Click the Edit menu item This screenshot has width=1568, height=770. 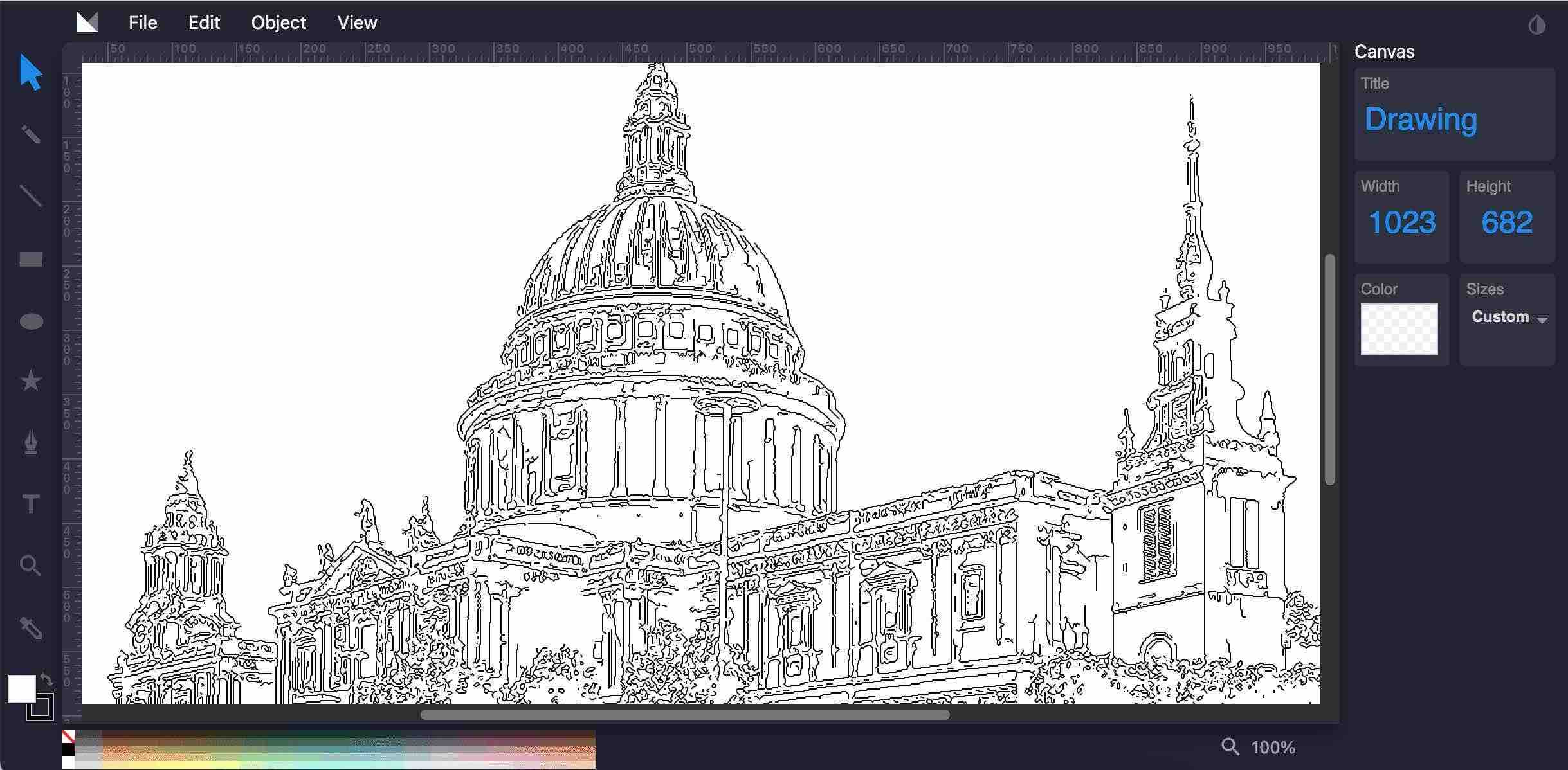(205, 22)
